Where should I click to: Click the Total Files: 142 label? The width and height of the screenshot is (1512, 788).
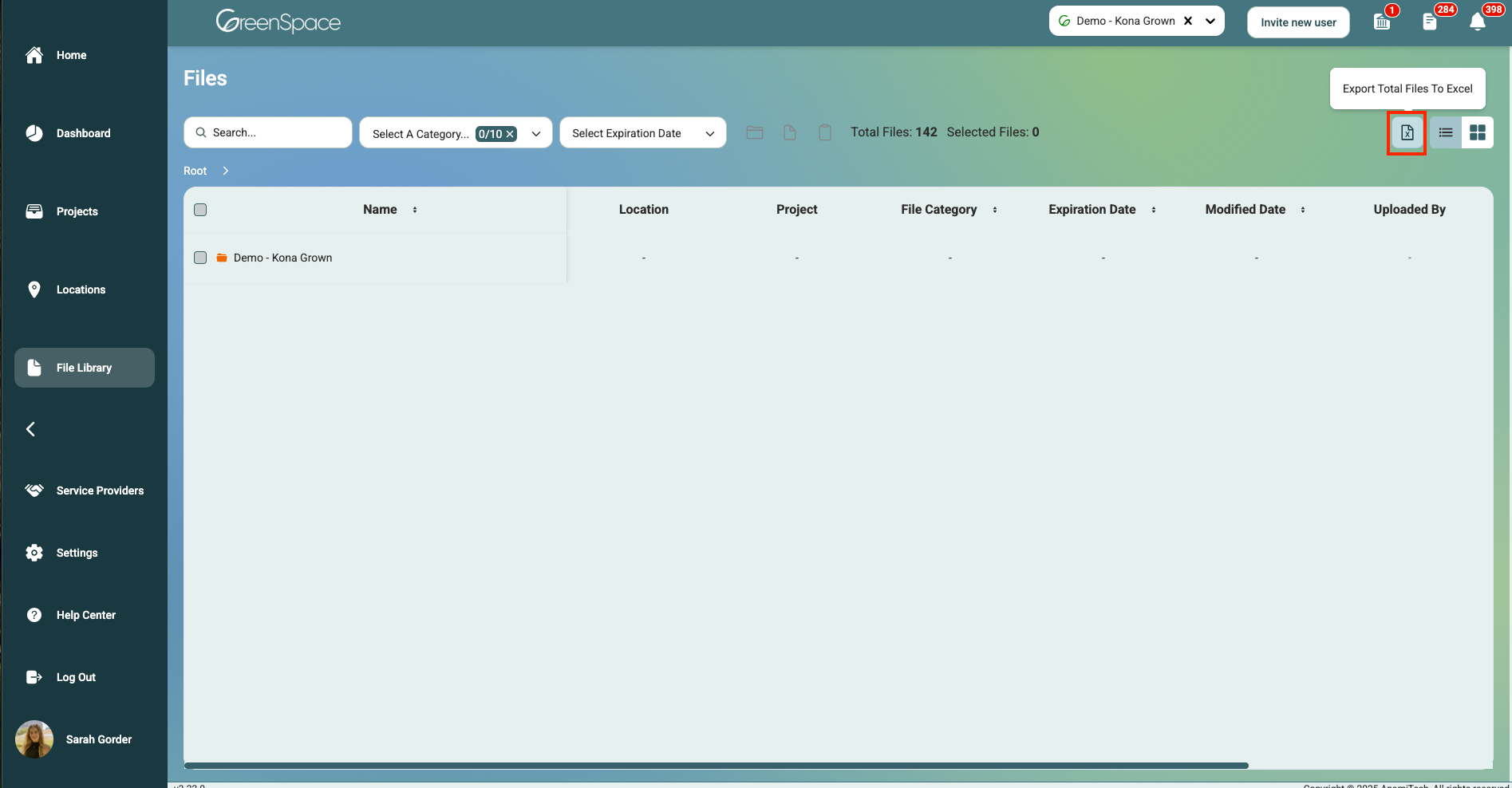[894, 132]
